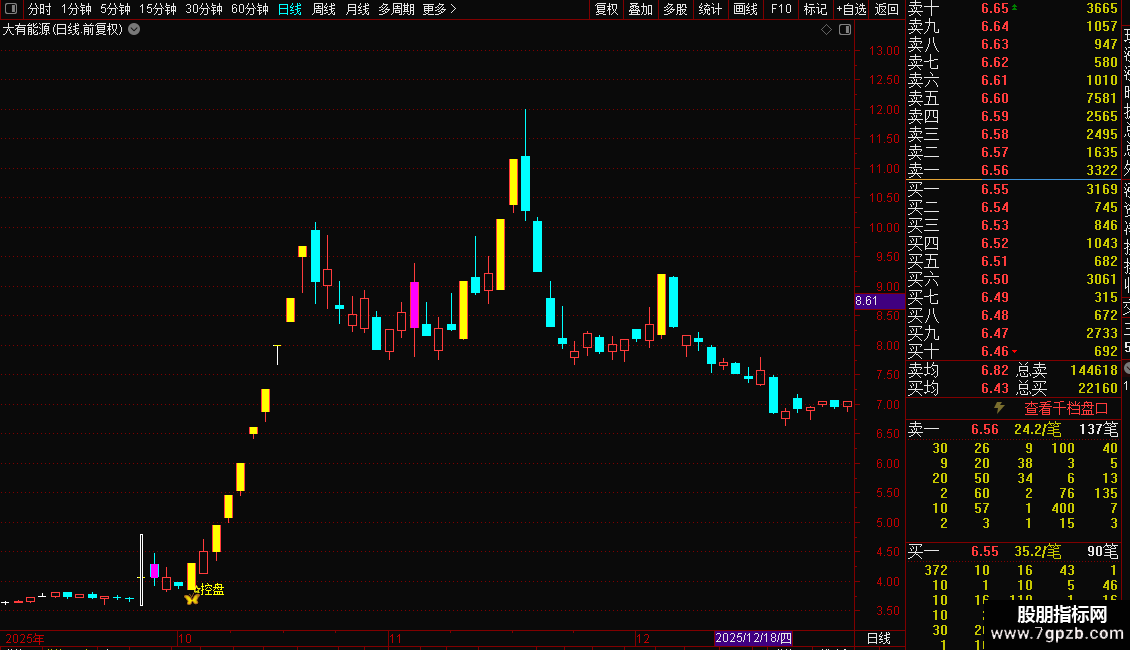Click the diamond icon above the chart

click(826, 30)
